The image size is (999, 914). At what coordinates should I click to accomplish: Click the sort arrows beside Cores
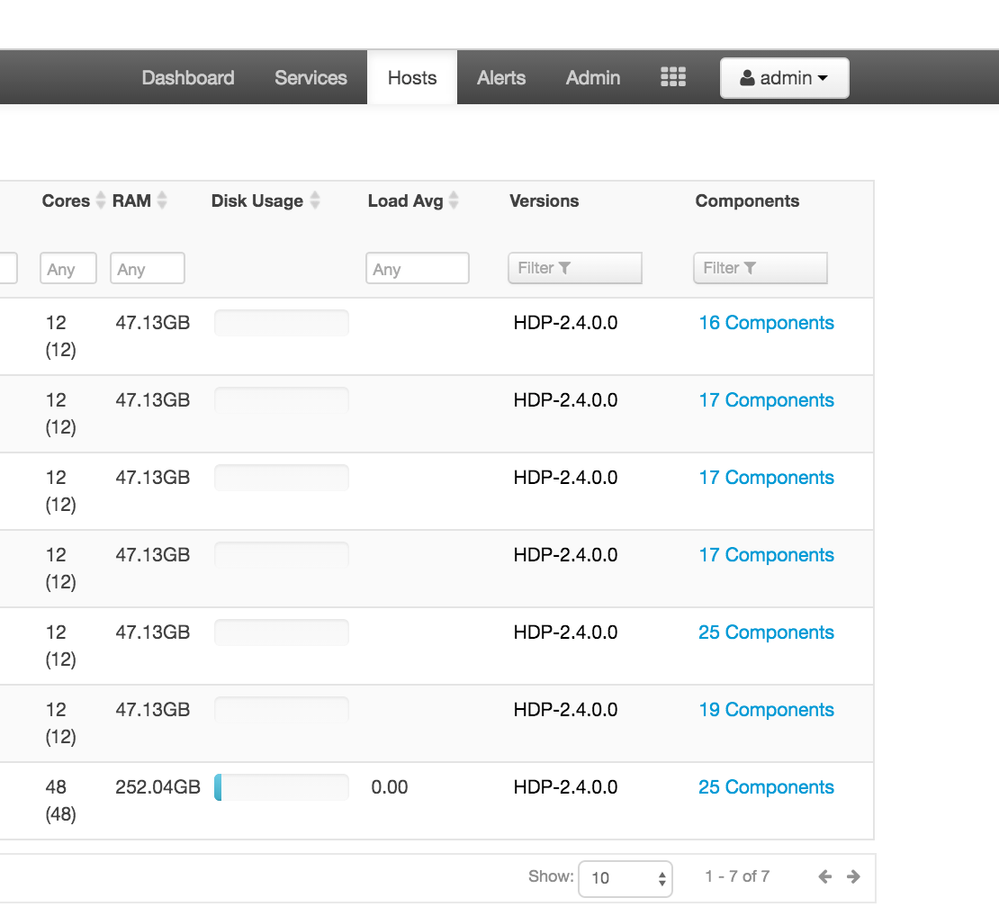click(100, 201)
